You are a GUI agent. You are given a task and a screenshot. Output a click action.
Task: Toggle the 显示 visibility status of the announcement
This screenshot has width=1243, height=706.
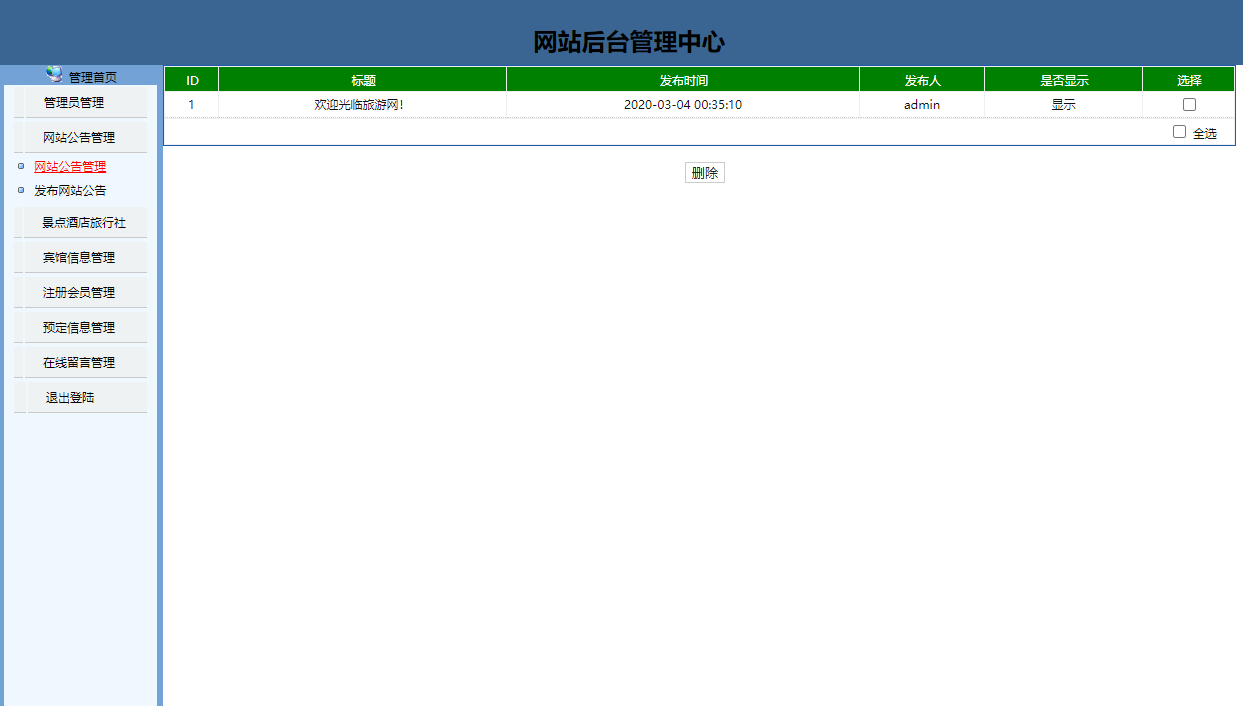pos(1063,103)
